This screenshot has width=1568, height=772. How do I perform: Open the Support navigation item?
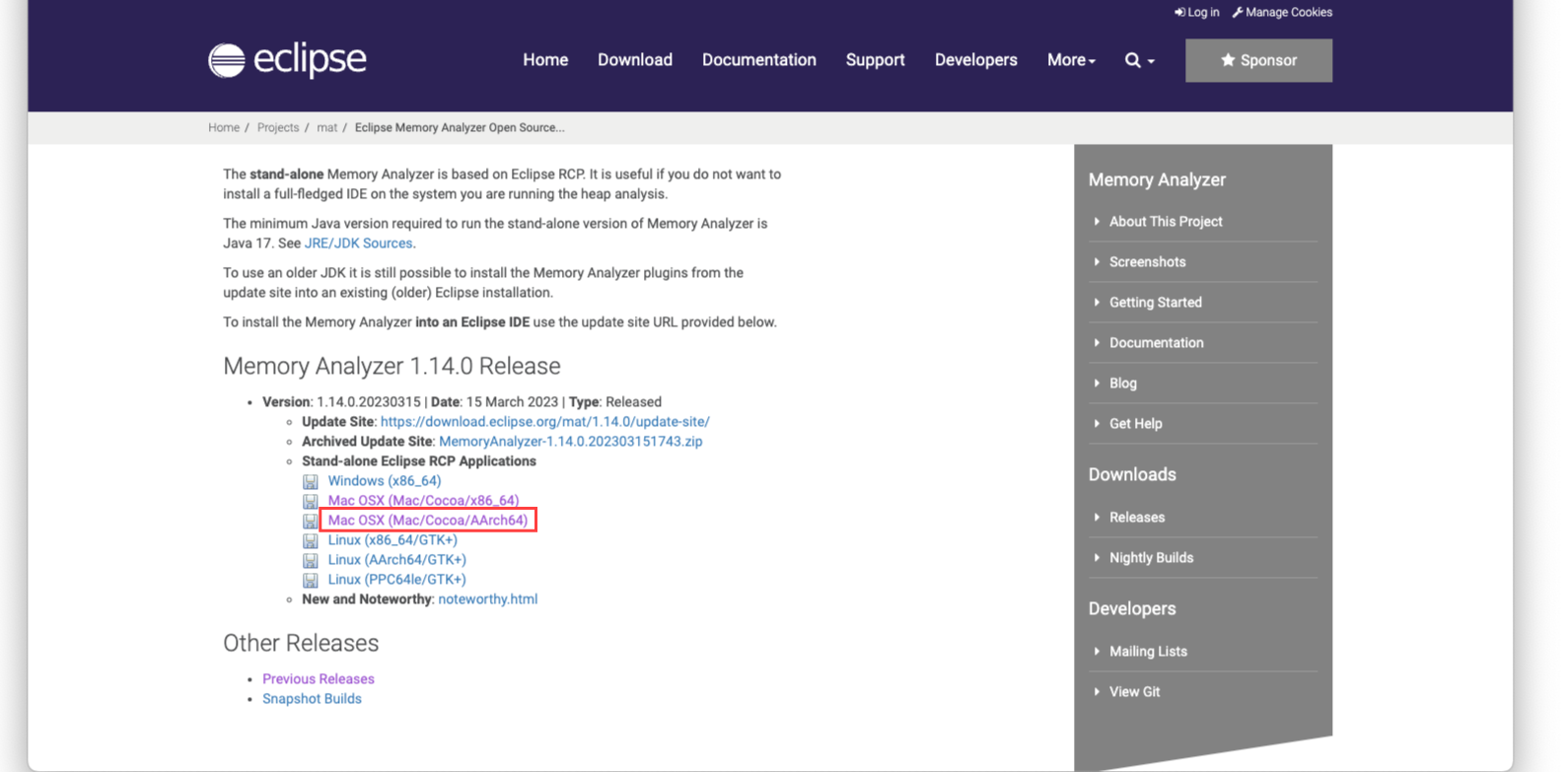pyautogui.click(x=875, y=60)
